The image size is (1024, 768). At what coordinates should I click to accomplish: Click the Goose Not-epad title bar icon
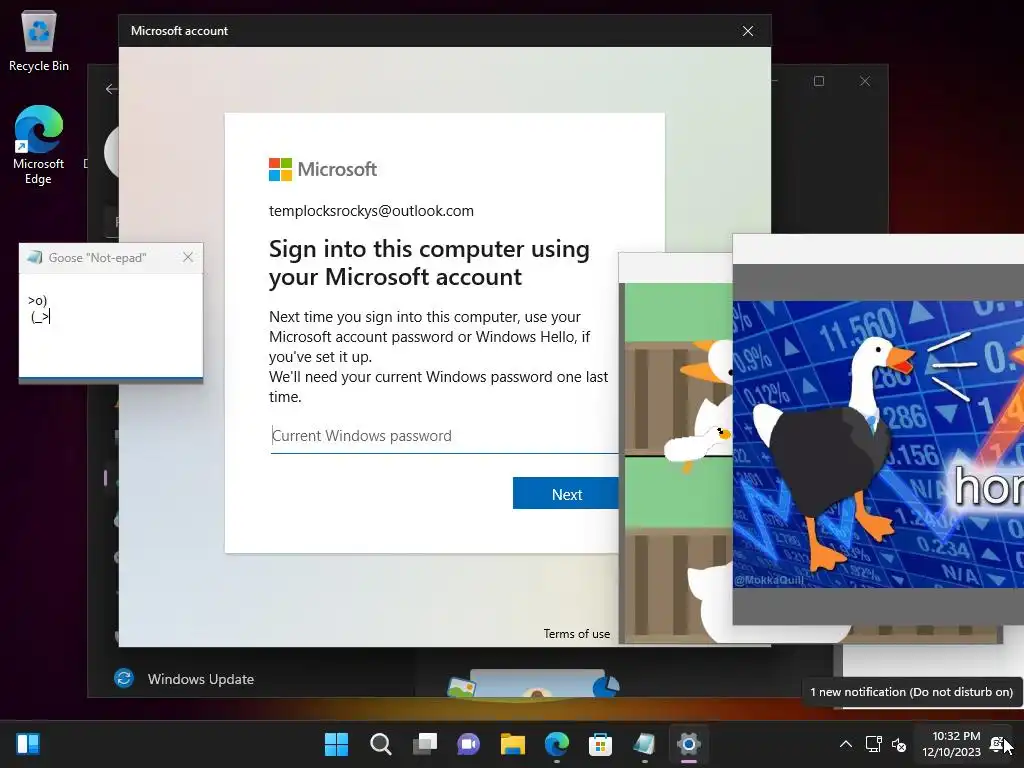34,257
